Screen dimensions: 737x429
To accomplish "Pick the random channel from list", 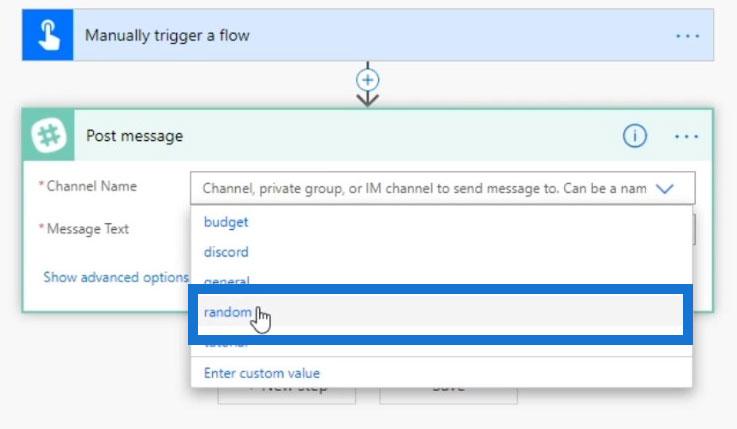I will pos(440,314).
